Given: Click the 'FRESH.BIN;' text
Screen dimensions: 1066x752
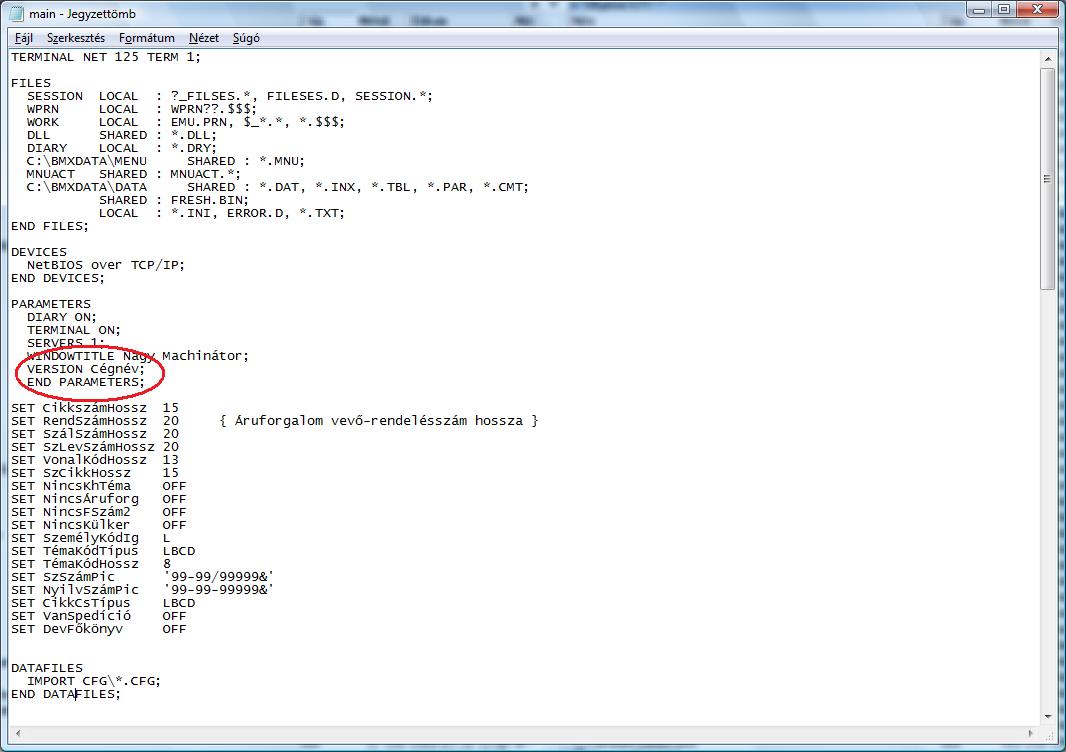Looking at the screenshot, I should click(209, 200).
